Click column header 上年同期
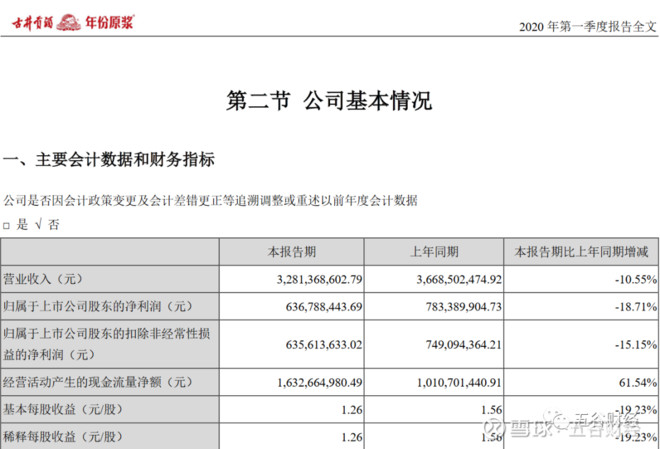 (x=434, y=252)
